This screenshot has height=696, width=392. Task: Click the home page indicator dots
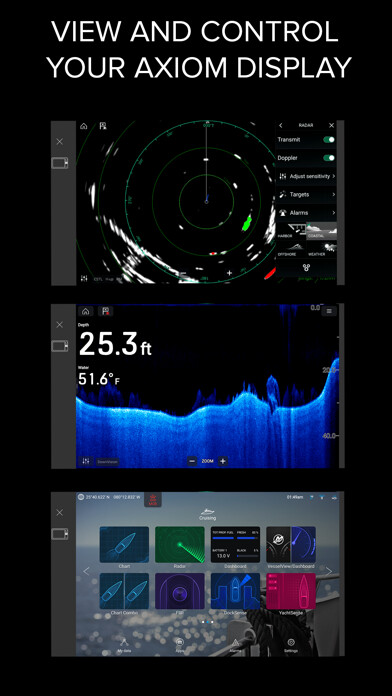point(207,622)
